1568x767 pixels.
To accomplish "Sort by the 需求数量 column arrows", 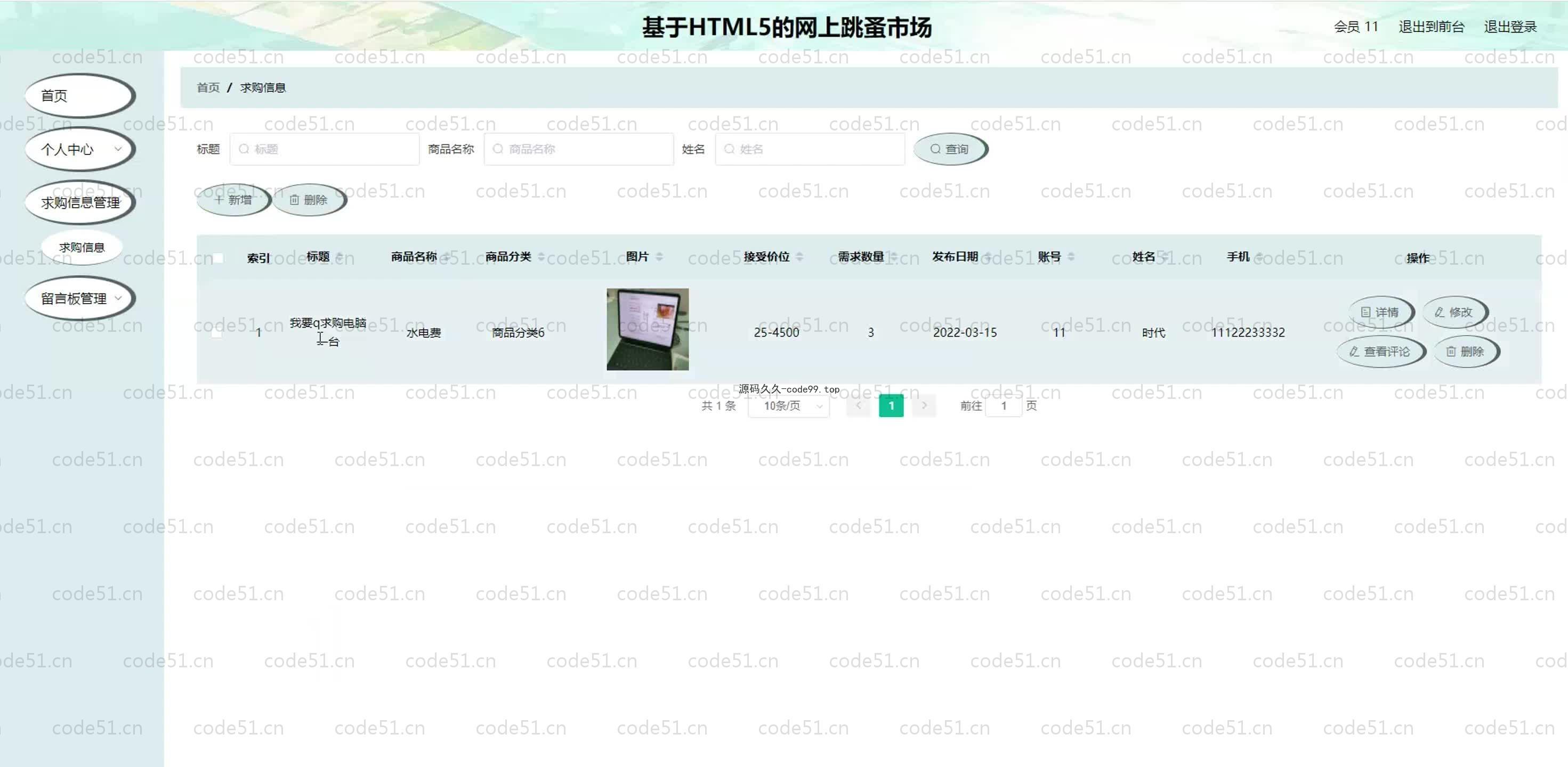I will tap(894, 257).
